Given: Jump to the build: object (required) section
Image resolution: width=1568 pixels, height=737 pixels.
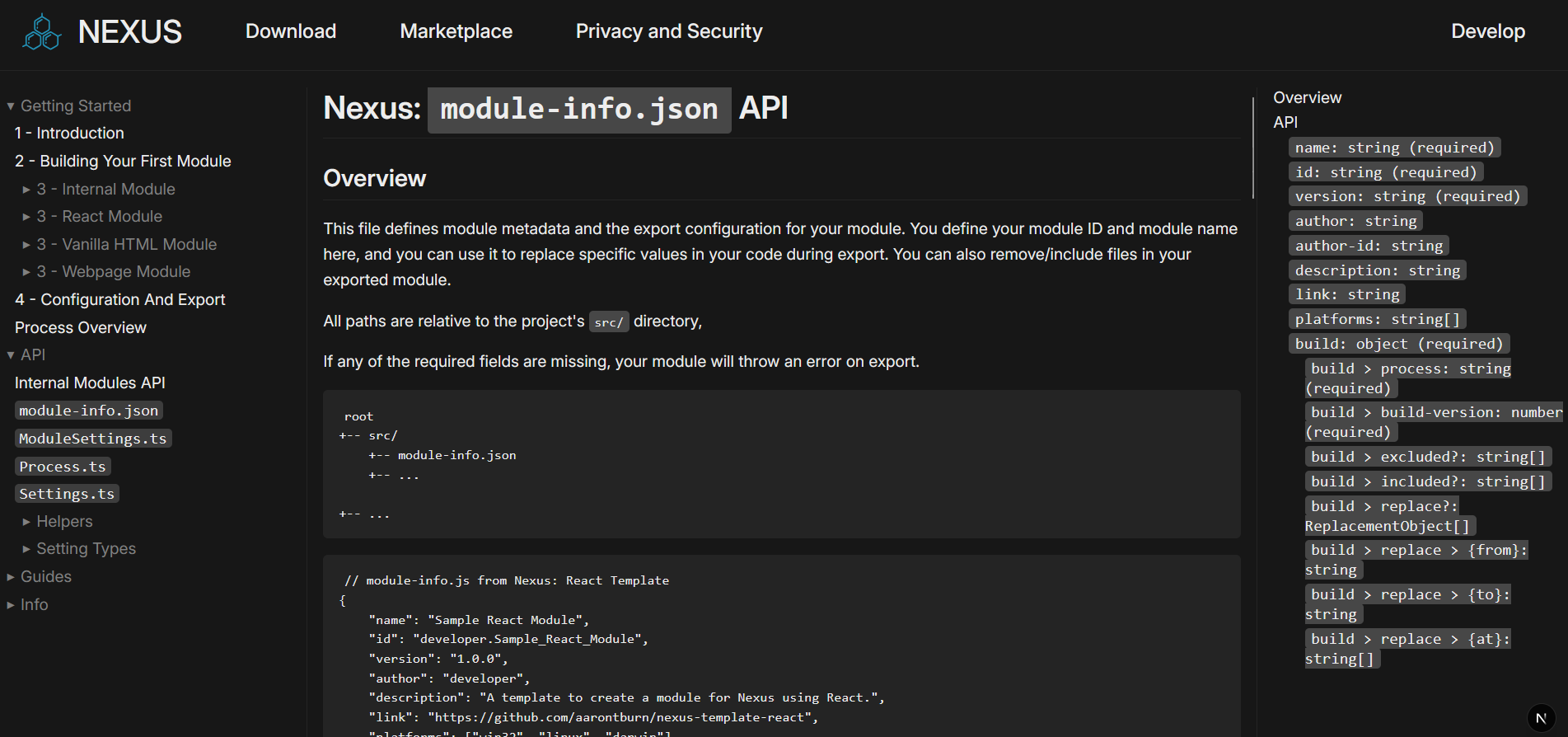Looking at the screenshot, I should pyautogui.click(x=1398, y=344).
